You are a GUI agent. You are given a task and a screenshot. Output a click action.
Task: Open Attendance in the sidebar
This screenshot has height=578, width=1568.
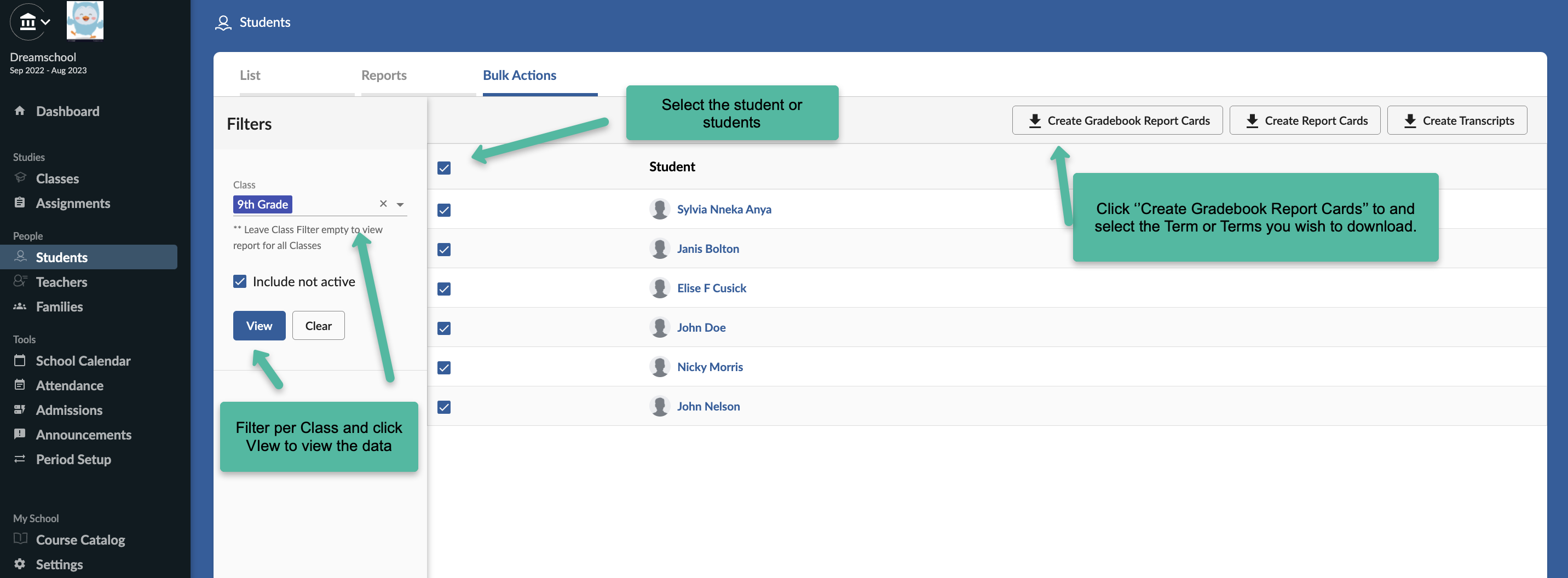[70, 385]
